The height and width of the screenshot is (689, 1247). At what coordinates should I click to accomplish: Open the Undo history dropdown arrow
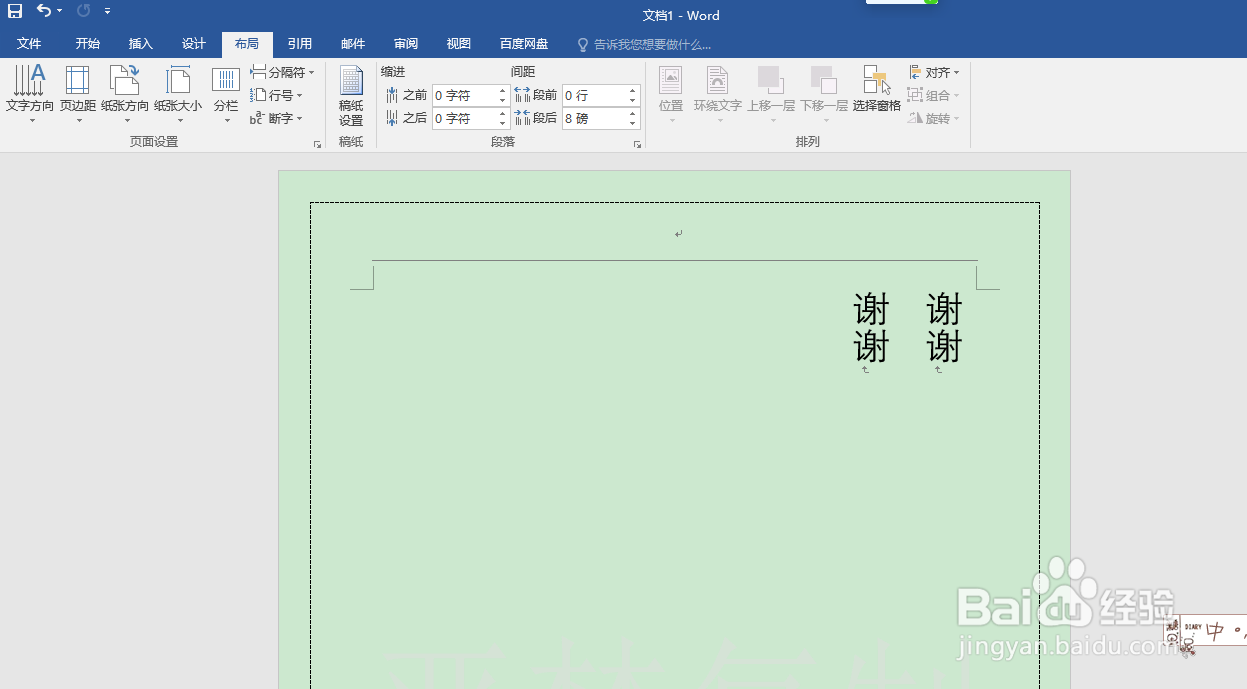pyautogui.click(x=60, y=11)
